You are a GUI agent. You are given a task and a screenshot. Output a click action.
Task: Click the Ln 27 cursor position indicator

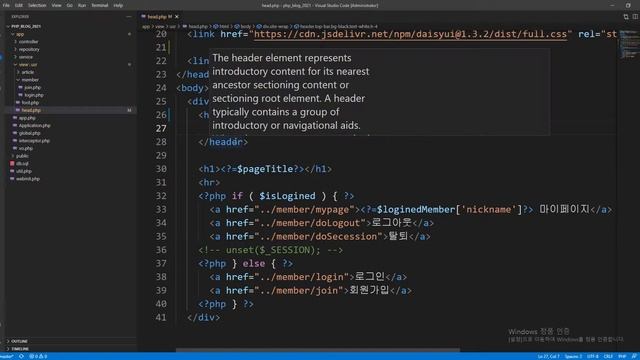coord(549,356)
